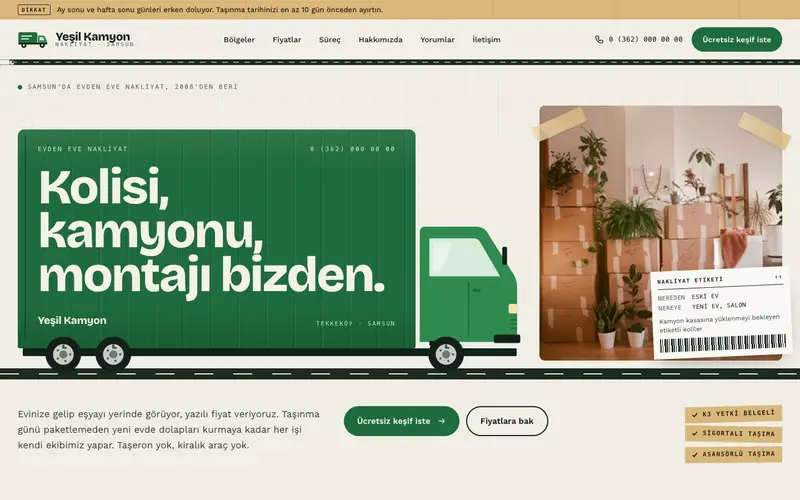The height and width of the screenshot is (500, 800).
Task: Click the NAKLİYAT ETİKETİ label heading
Action: coord(690,280)
